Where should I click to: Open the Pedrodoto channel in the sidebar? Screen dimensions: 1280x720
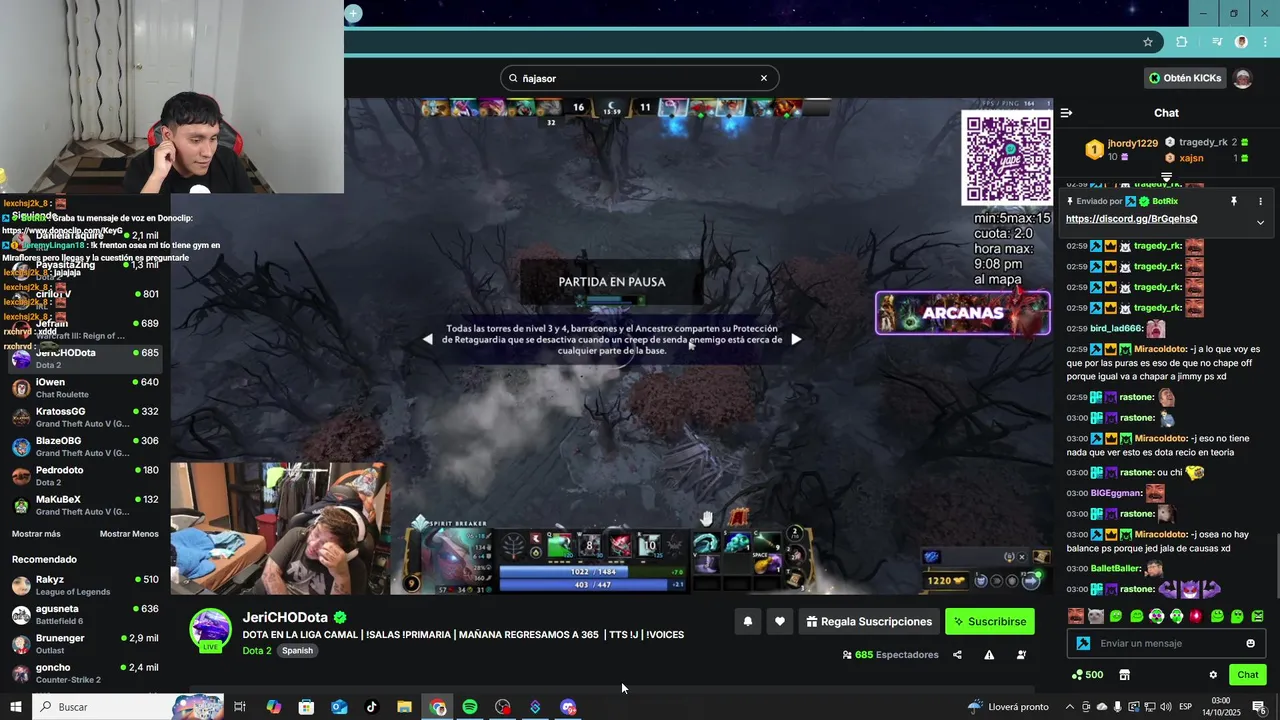[85, 476]
